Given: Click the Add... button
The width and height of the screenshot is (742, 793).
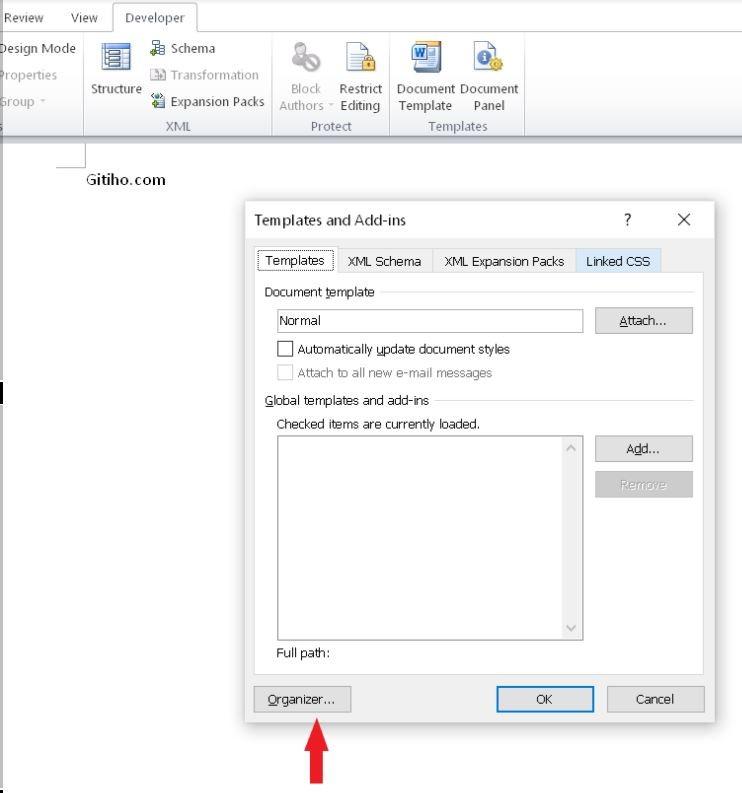Looking at the screenshot, I should [643, 449].
